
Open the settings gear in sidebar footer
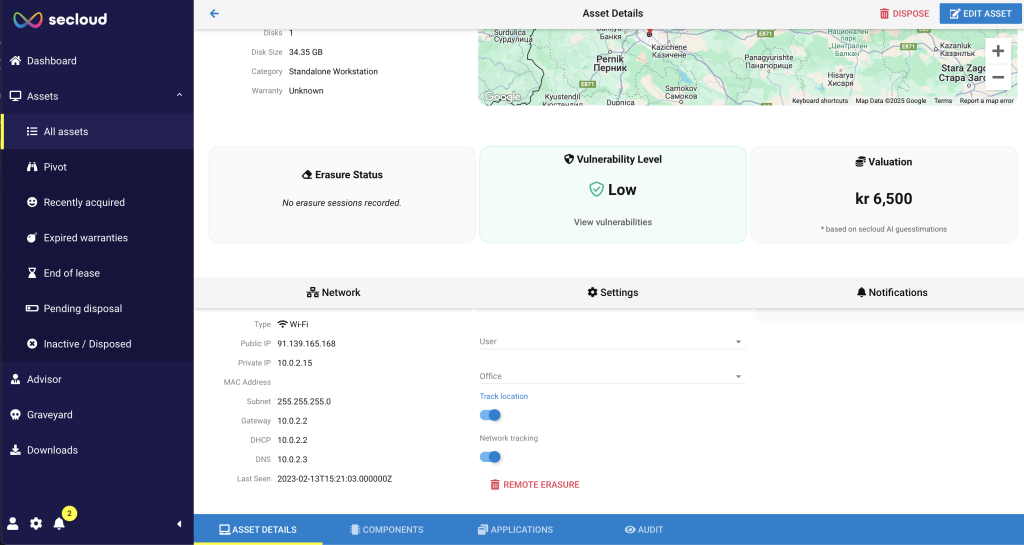tap(36, 523)
